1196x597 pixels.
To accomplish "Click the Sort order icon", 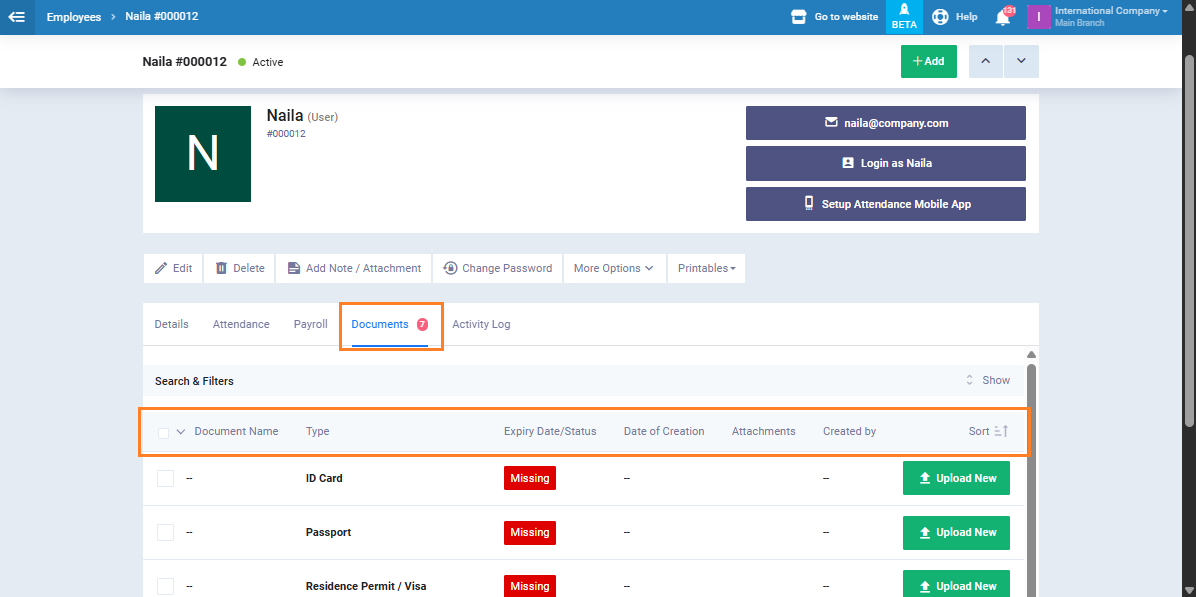I will [1001, 431].
